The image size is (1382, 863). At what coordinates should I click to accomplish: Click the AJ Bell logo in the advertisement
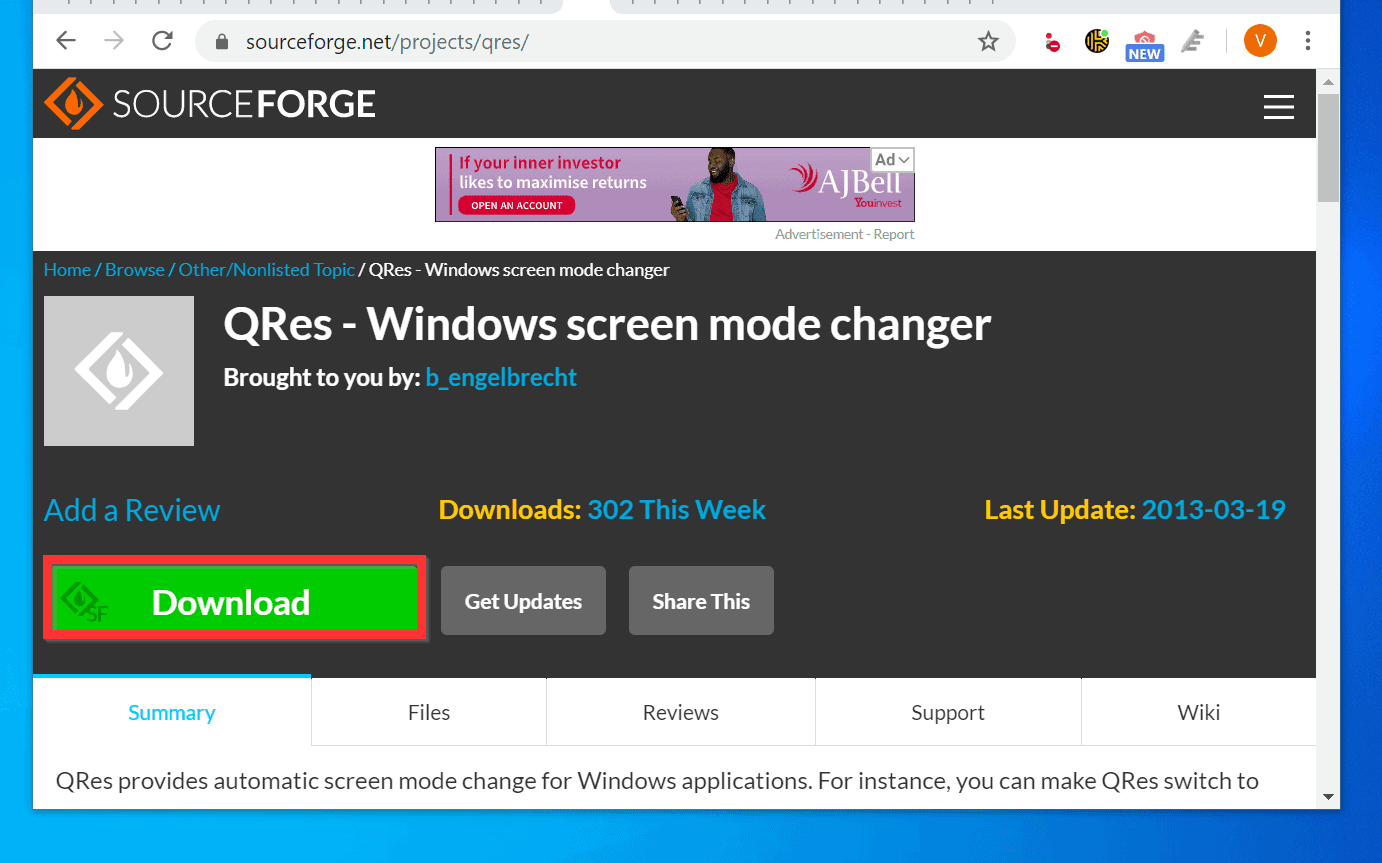pyautogui.click(x=855, y=185)
